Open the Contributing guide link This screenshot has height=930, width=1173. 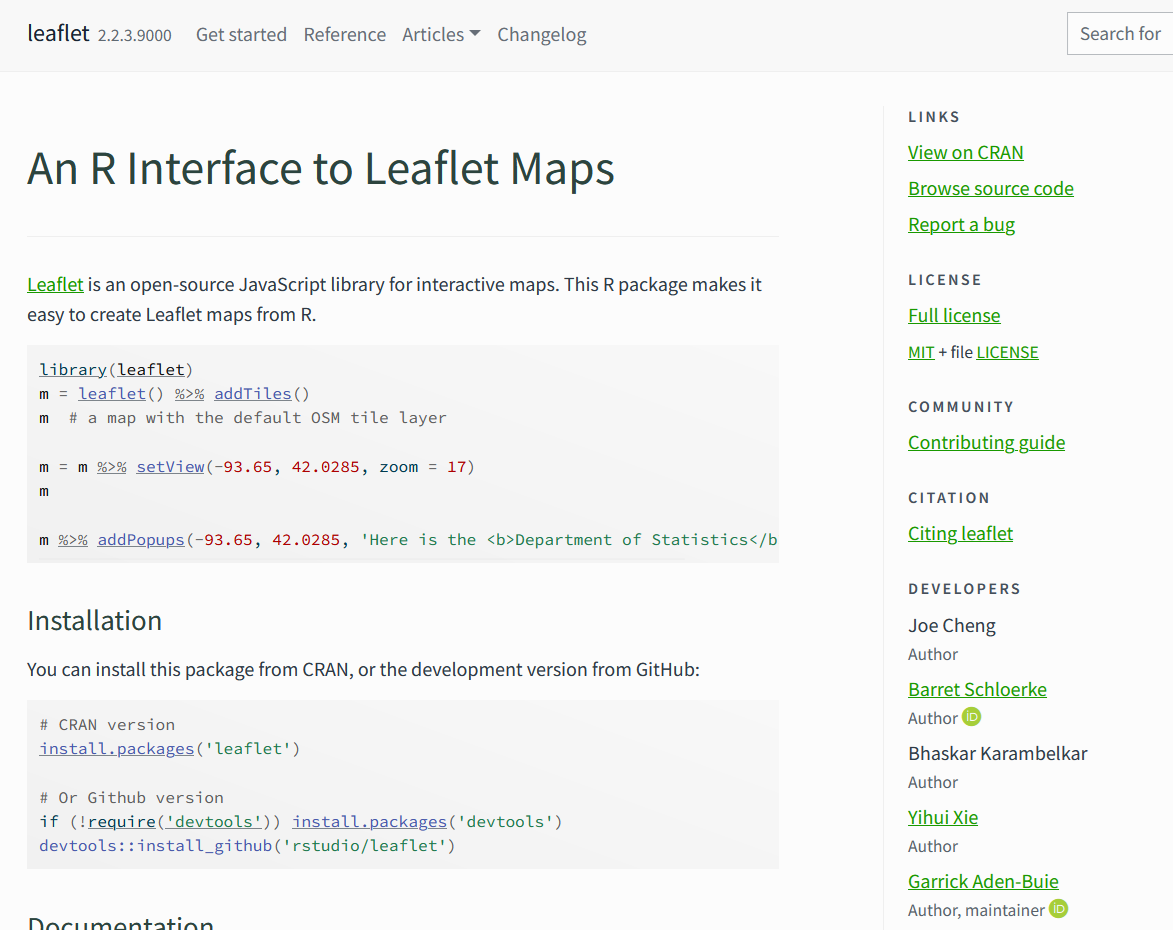pyautogui.click(x=986, y=442)
